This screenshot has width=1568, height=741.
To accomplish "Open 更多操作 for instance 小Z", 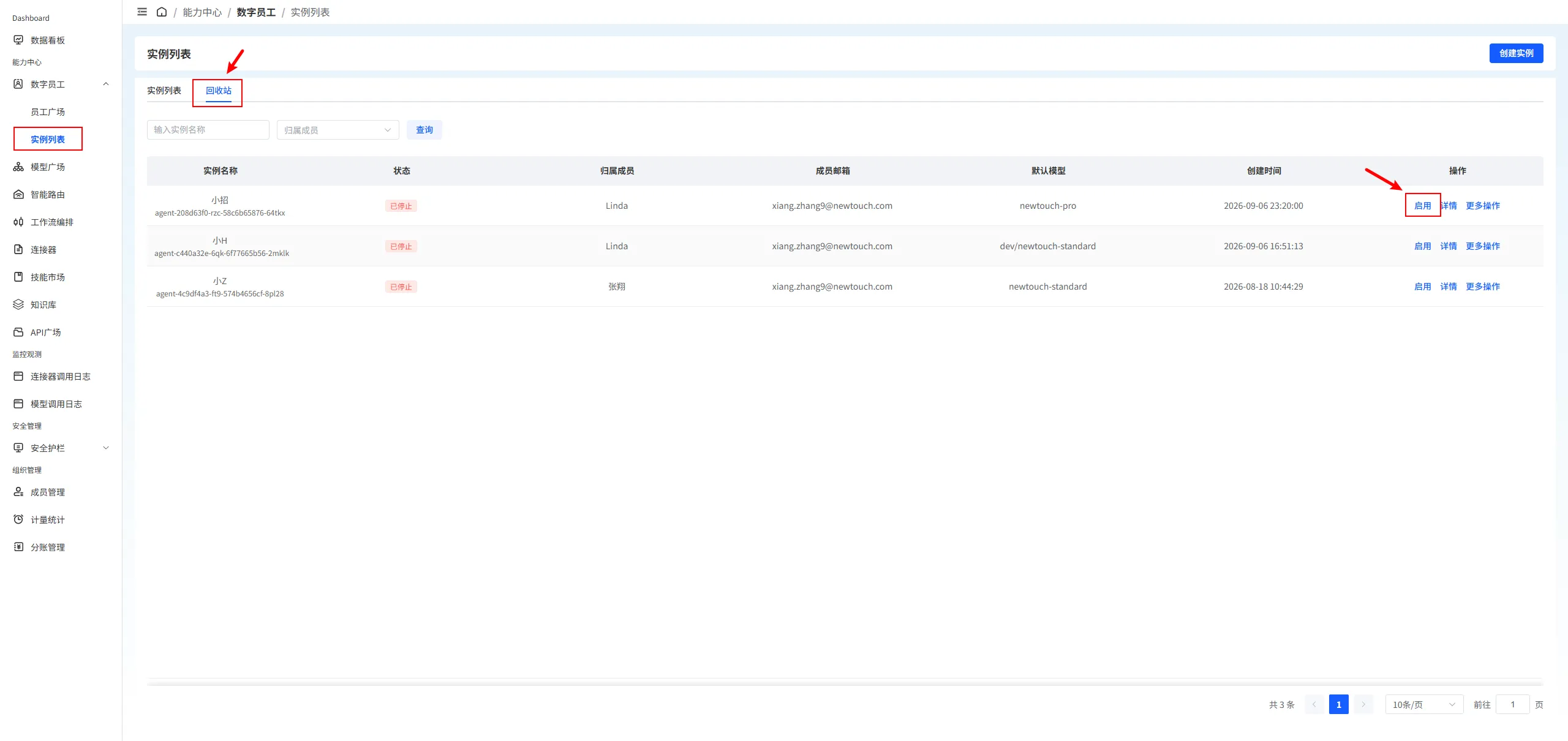I will click(x=1483, y=287).
